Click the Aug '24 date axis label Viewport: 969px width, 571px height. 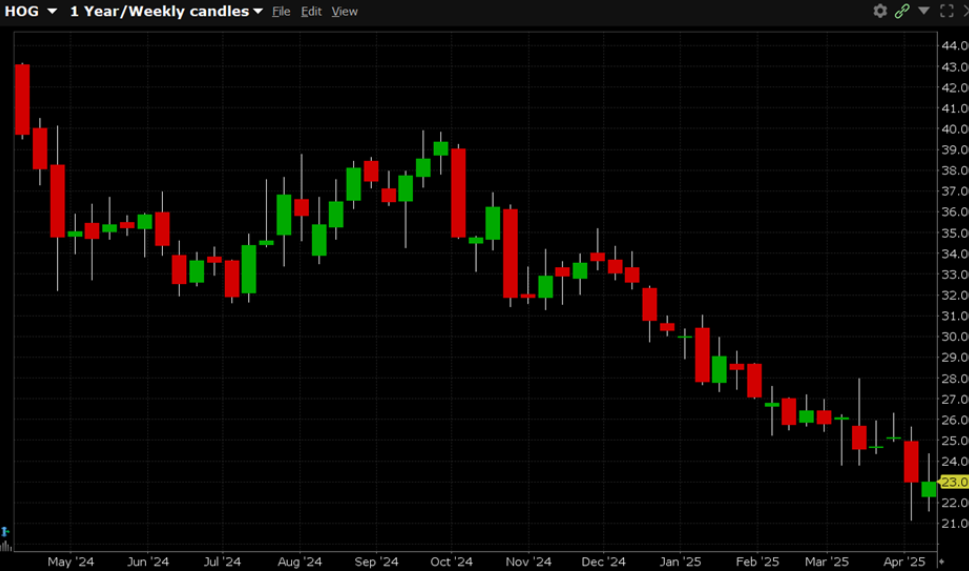pyautogui.click(x=300, y=562)
